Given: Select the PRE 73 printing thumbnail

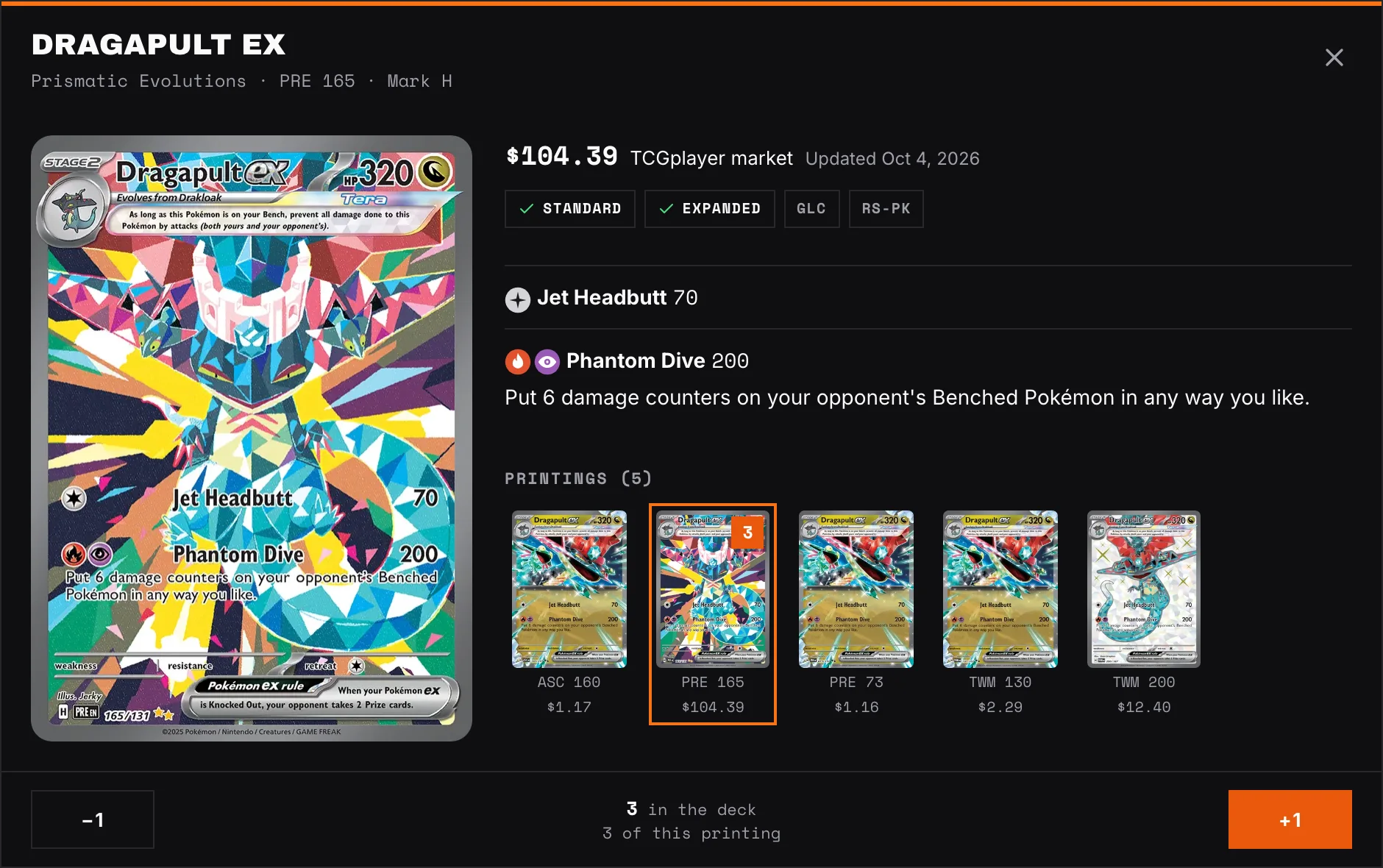Looking at the screenshot, I should [856, 589].
